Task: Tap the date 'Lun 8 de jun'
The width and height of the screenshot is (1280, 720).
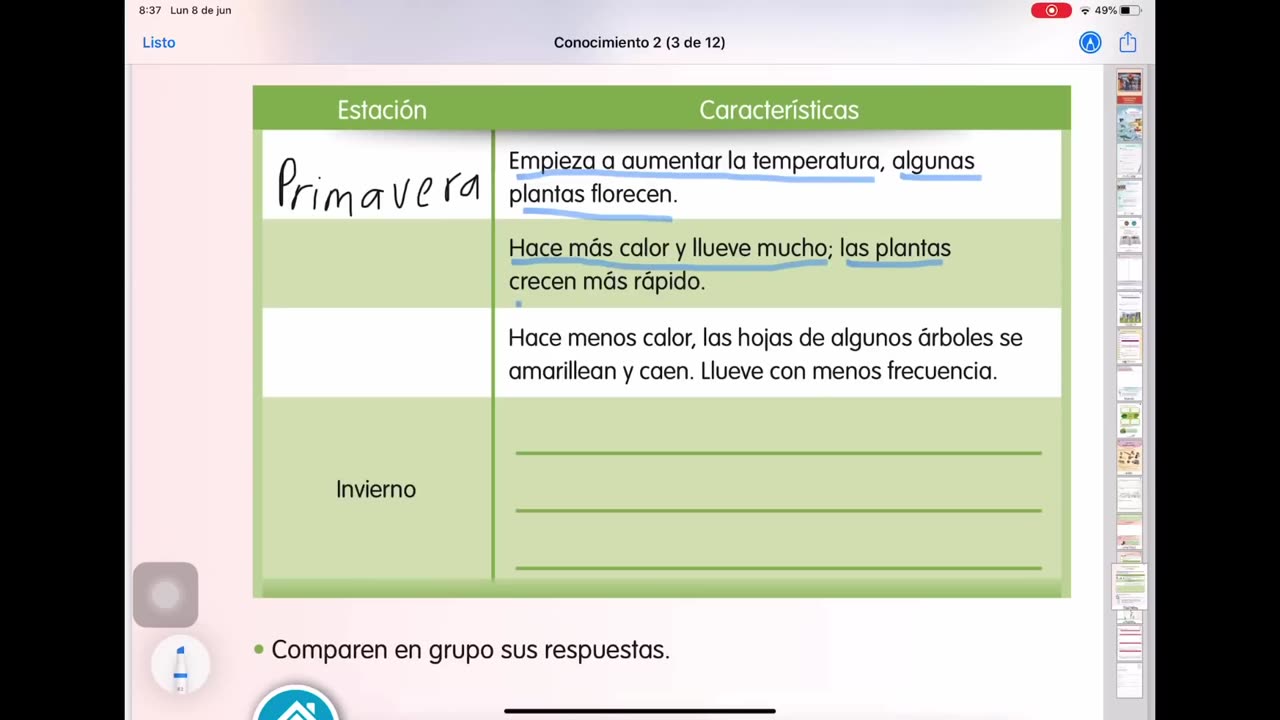Action: 201,10
